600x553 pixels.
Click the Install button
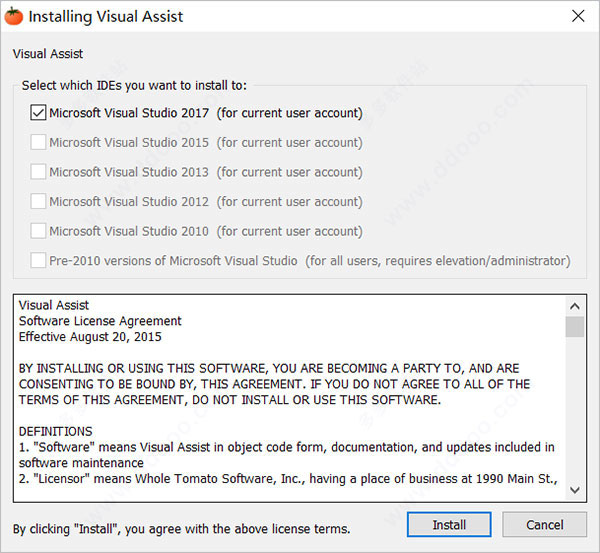pos(449,525)
